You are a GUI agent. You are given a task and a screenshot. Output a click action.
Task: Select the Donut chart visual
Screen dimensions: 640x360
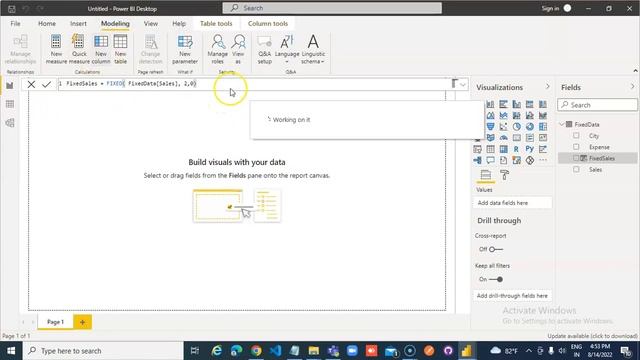tap(529, 127)
